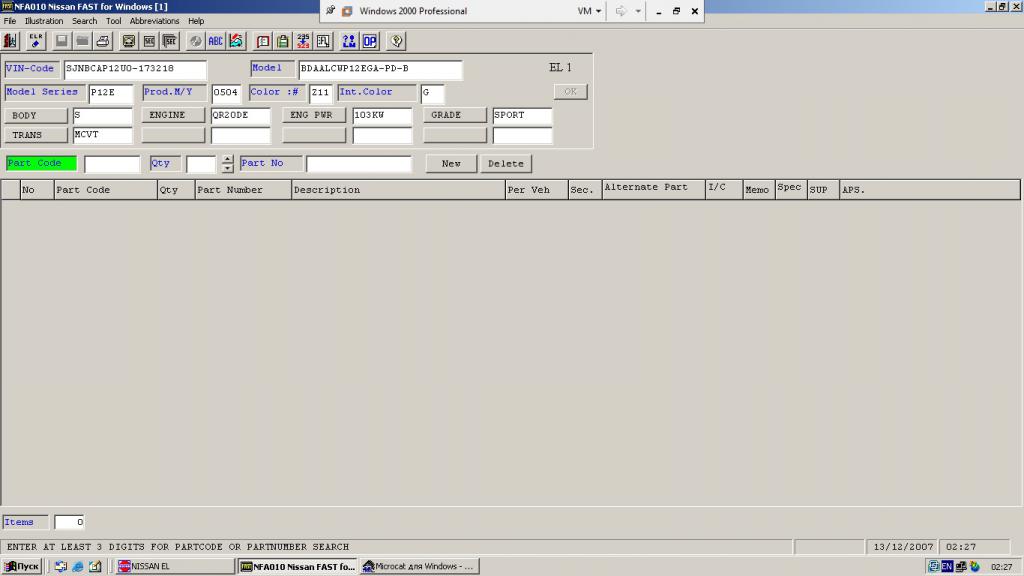Image resolution: width=1024 pixels, height=576 pixels.
Task: Click the single SEC section icon
Action: point(150,41)
